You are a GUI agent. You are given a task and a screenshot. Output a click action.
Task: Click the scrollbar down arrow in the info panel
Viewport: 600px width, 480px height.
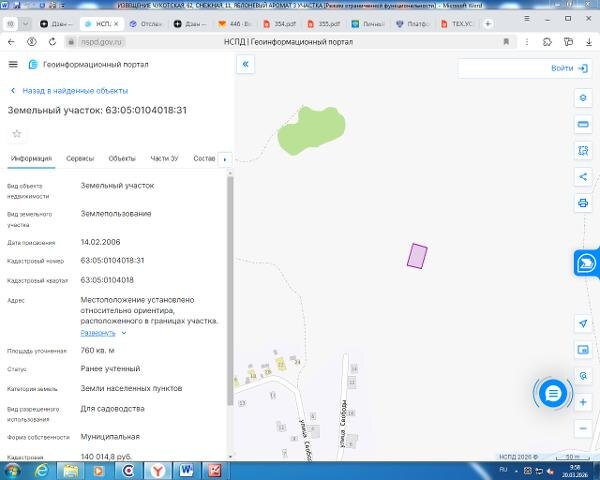click(x=230, y=457)
